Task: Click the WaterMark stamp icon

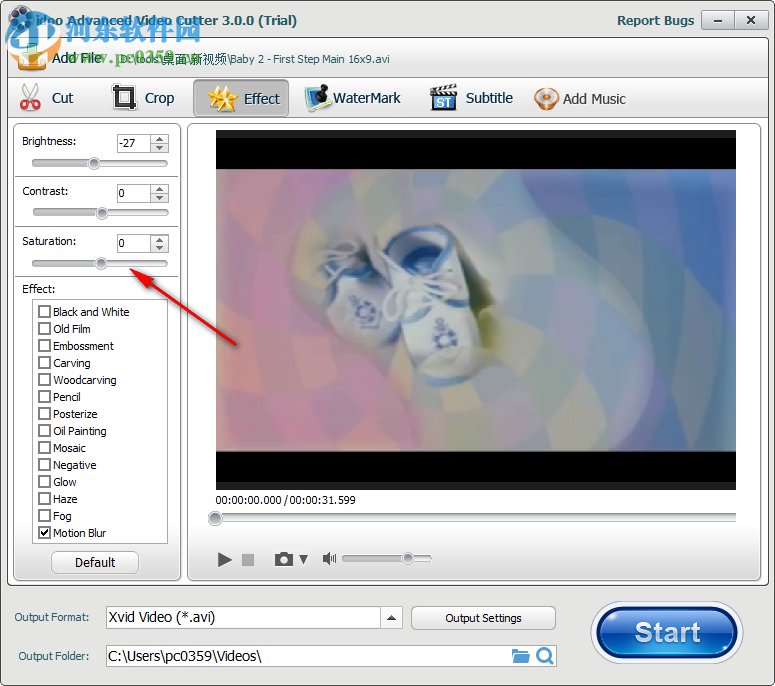Action: tap(317, 98)
